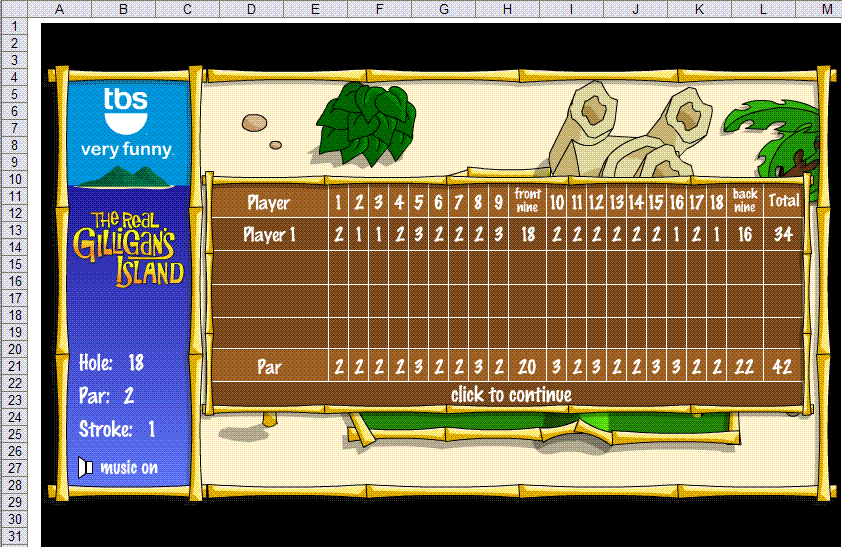Click the 'Par' row label in scorecard

(269, 367)
